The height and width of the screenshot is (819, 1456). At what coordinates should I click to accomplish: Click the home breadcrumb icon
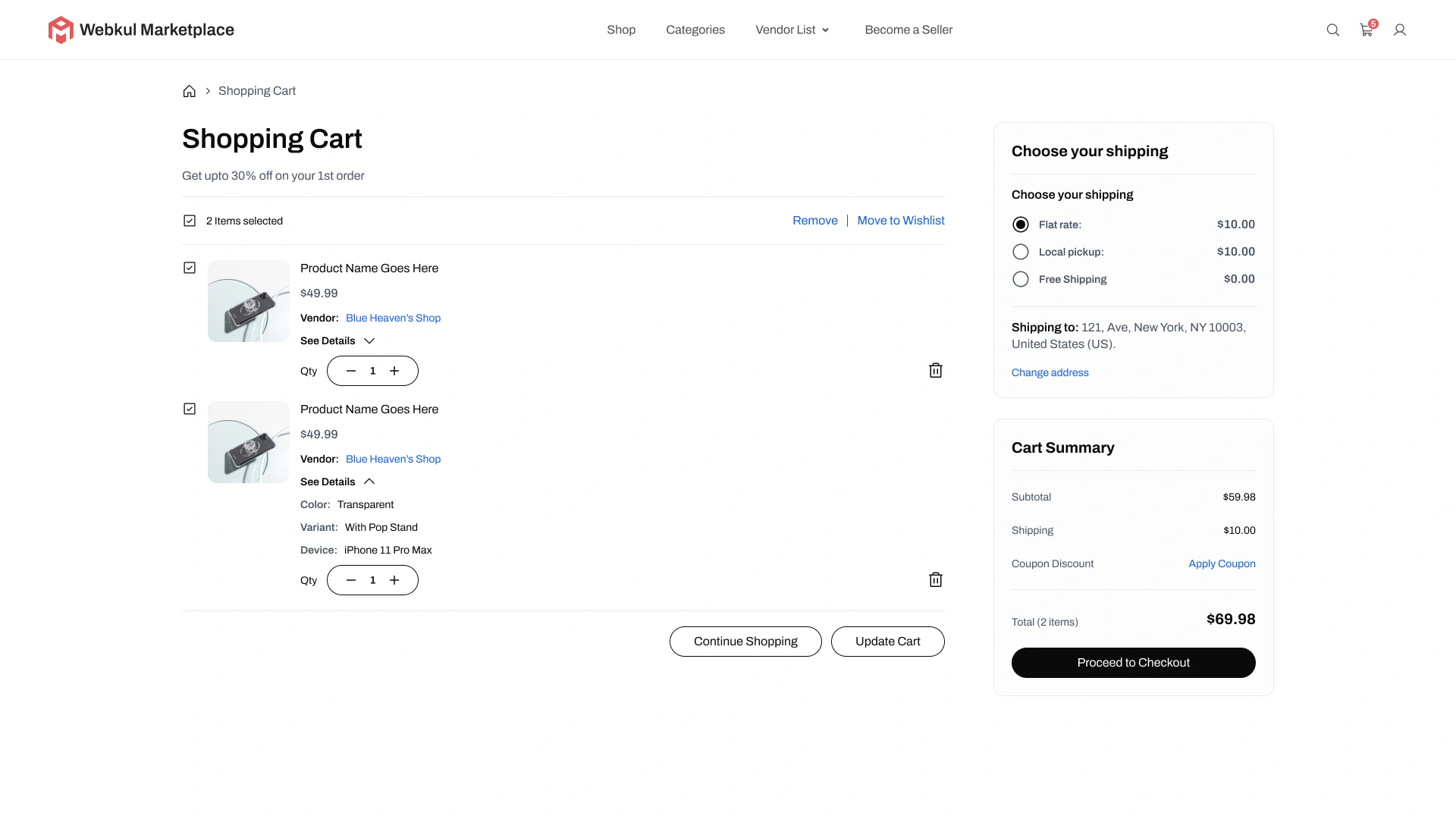pyautogui.click(x=190, y=91)
